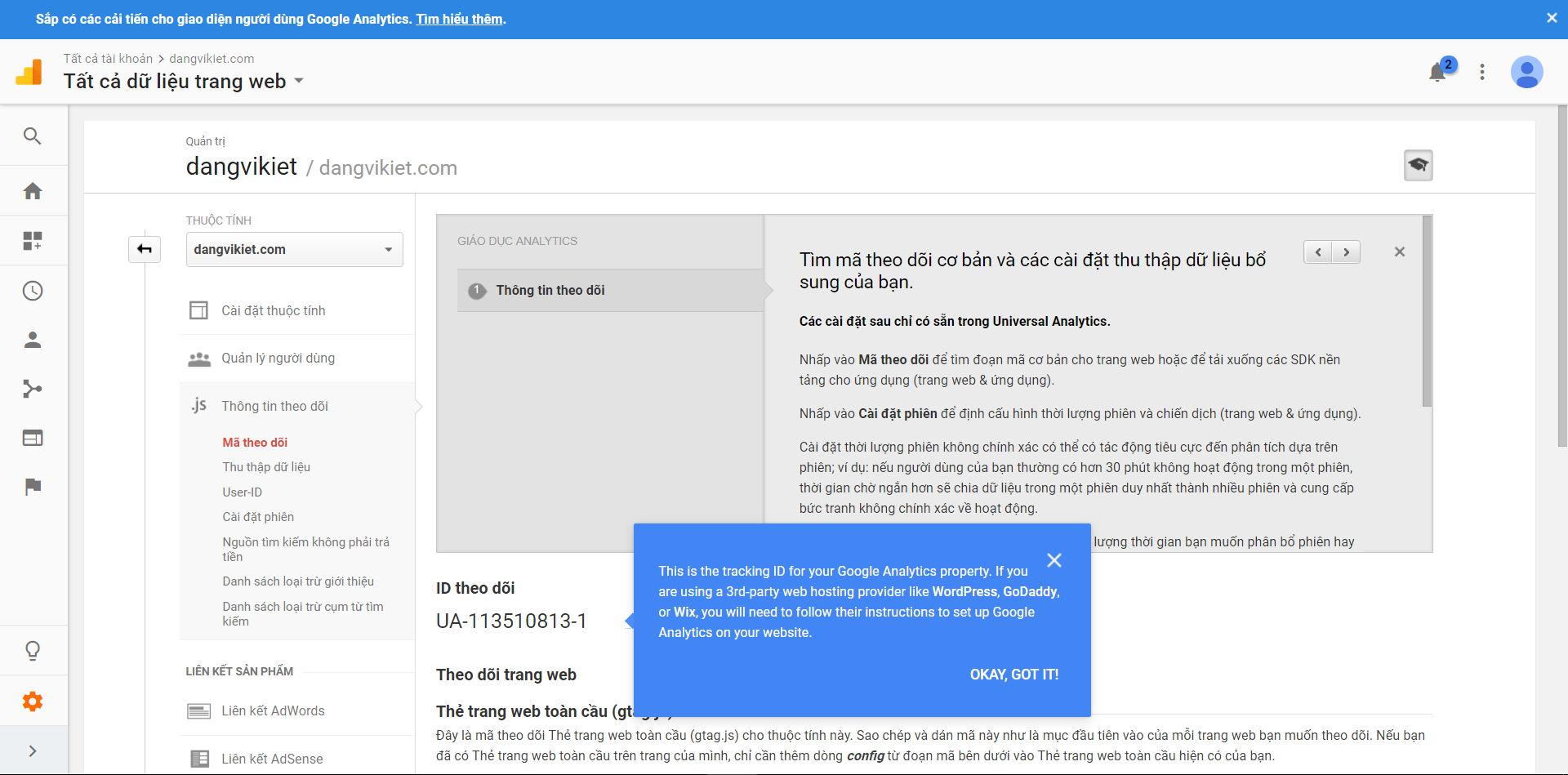Expand the left sidebar with bottom chevron
The image size is (1568, 775).
[33, 751]
